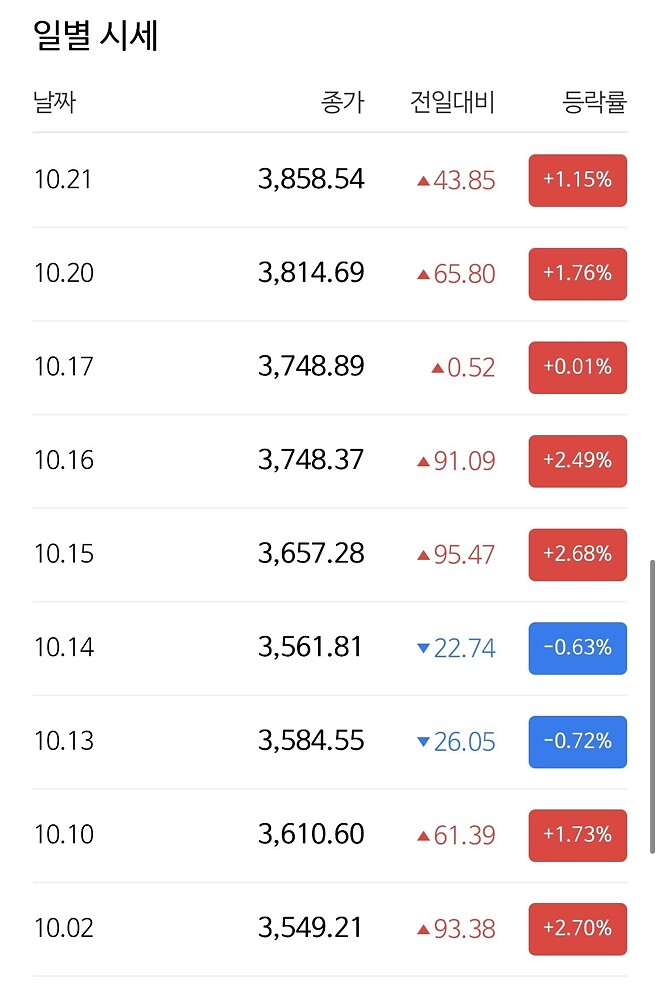Click the red arrow next to 93.38
This screenshot has height=984, width=660.
[423, 930]
